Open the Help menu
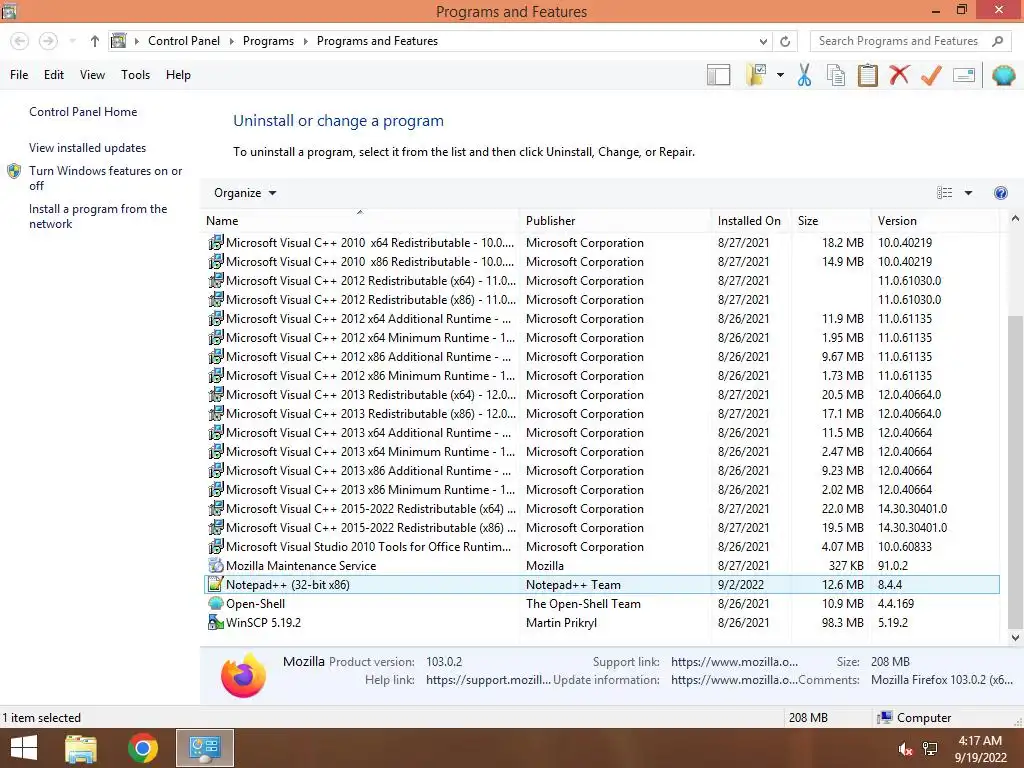Screen dimensions: 1024x768 click(x=178, y=75)
